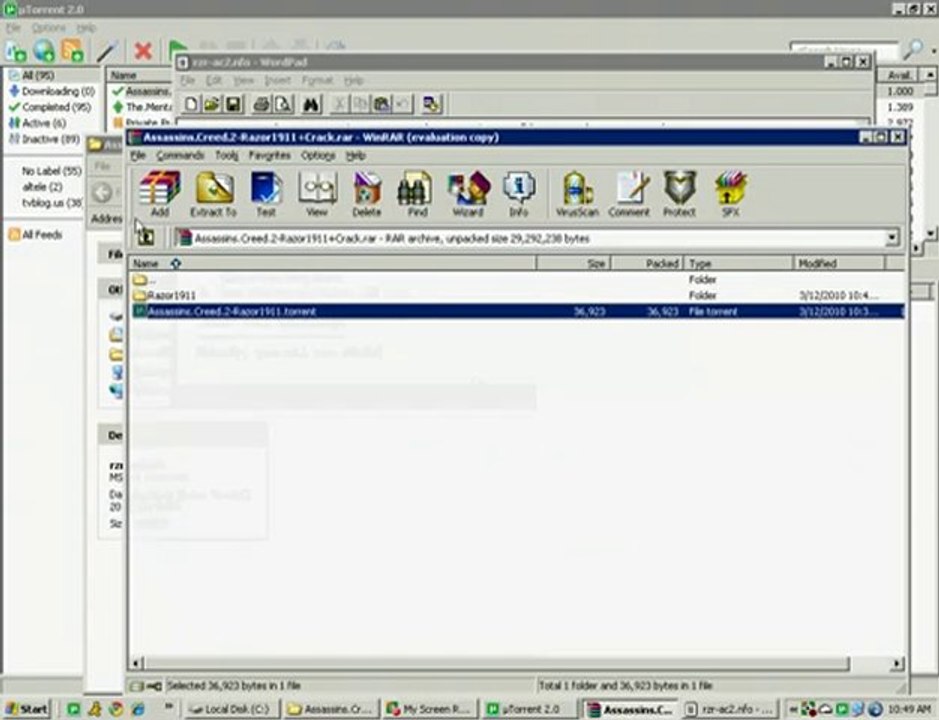This screenshot has height=720, width=939.
Task: Open the Options menu in WinRAR
Action: point(318,155)
